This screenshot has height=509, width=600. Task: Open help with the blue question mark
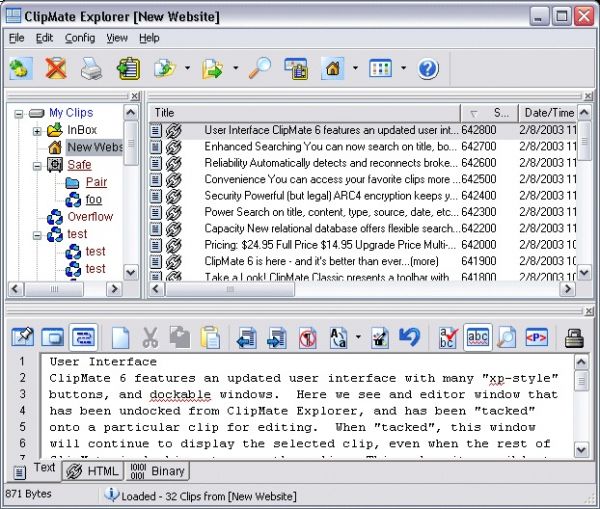[428, 69]
